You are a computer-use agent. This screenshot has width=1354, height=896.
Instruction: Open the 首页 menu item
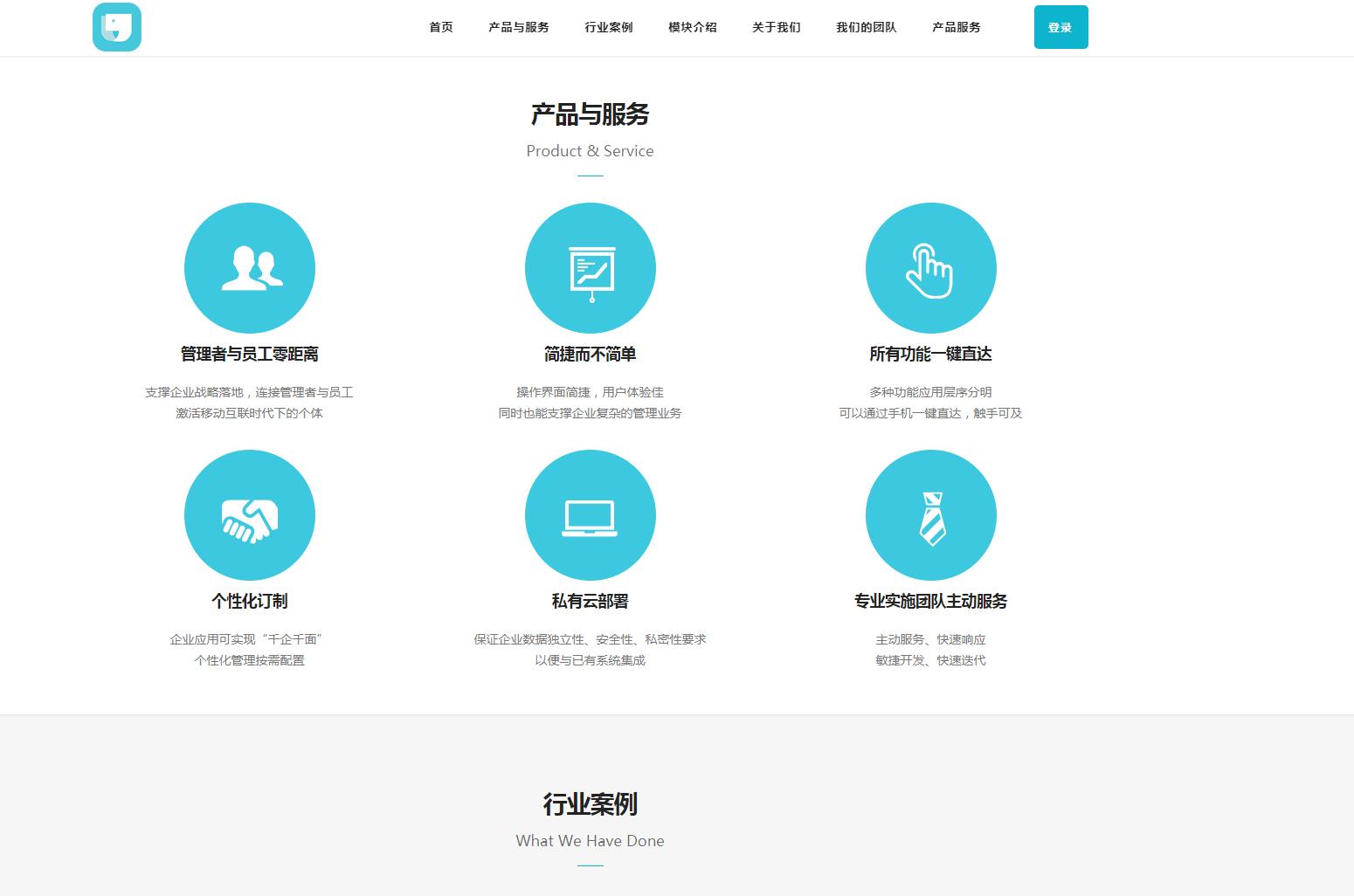point(441,27)
